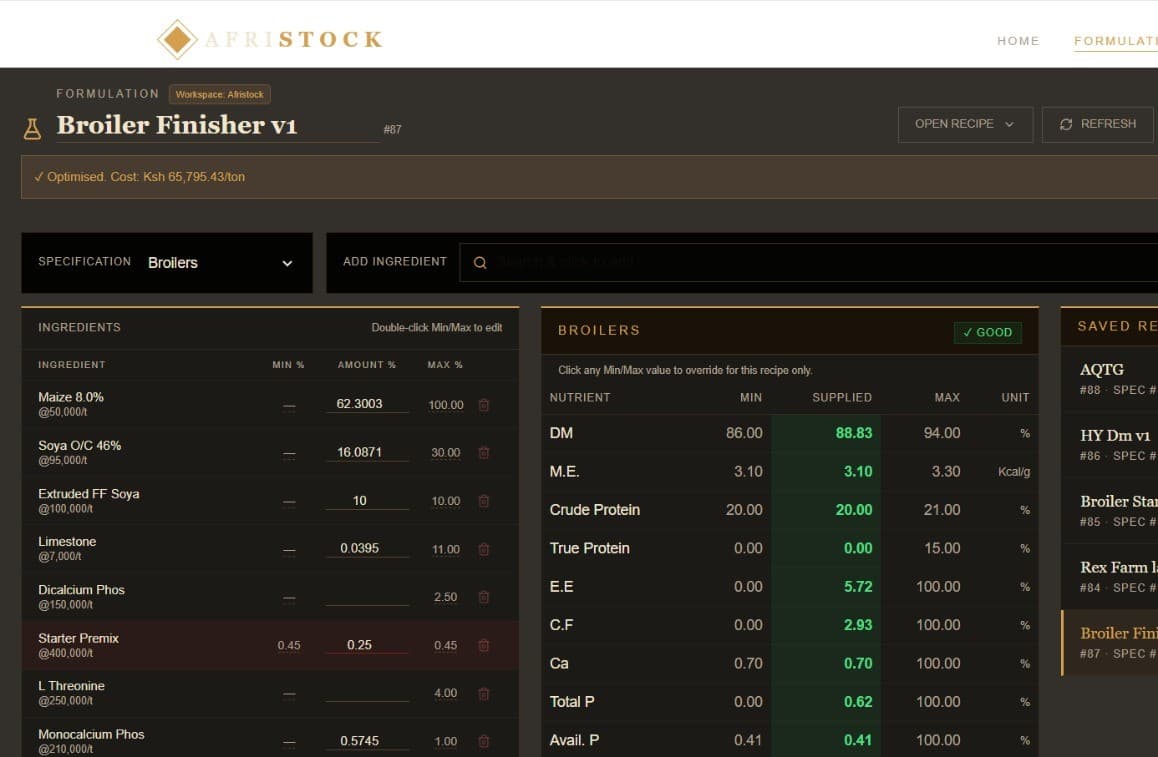1158x757 pixels.
Task: Click the Optimised cost status message
Action: 140,177
